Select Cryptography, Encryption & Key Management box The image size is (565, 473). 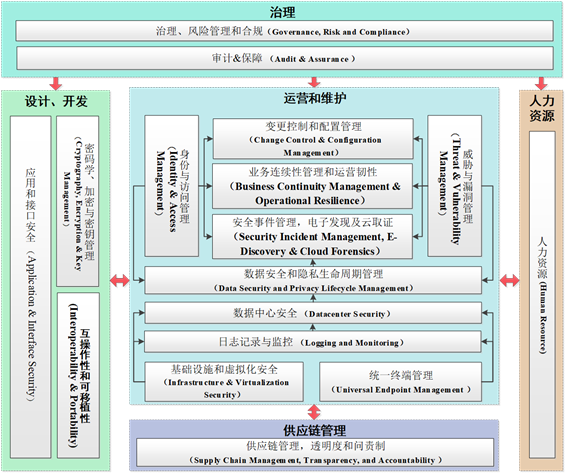click(77, 201)
